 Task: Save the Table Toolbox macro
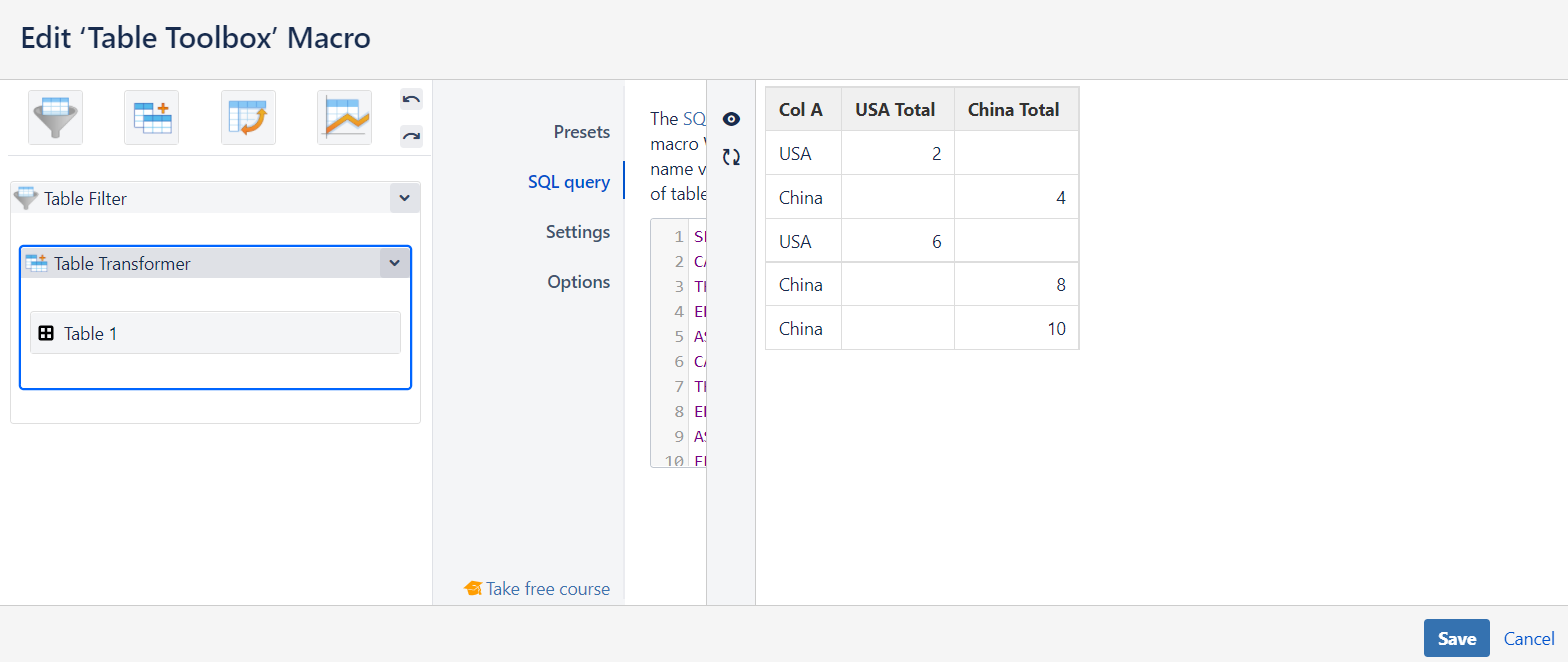point(1456,639)
